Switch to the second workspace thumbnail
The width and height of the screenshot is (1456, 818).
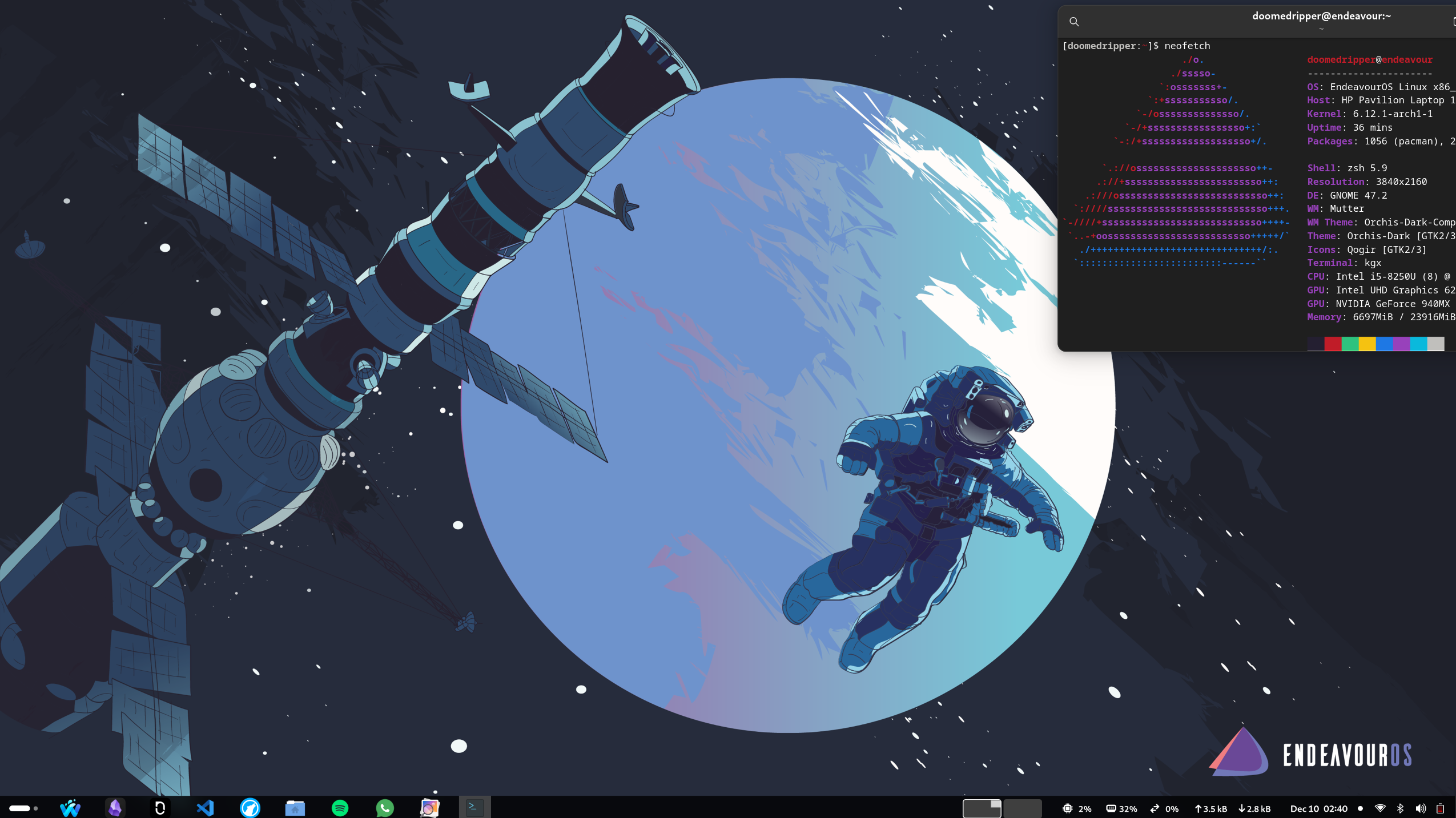[1023, 808]
